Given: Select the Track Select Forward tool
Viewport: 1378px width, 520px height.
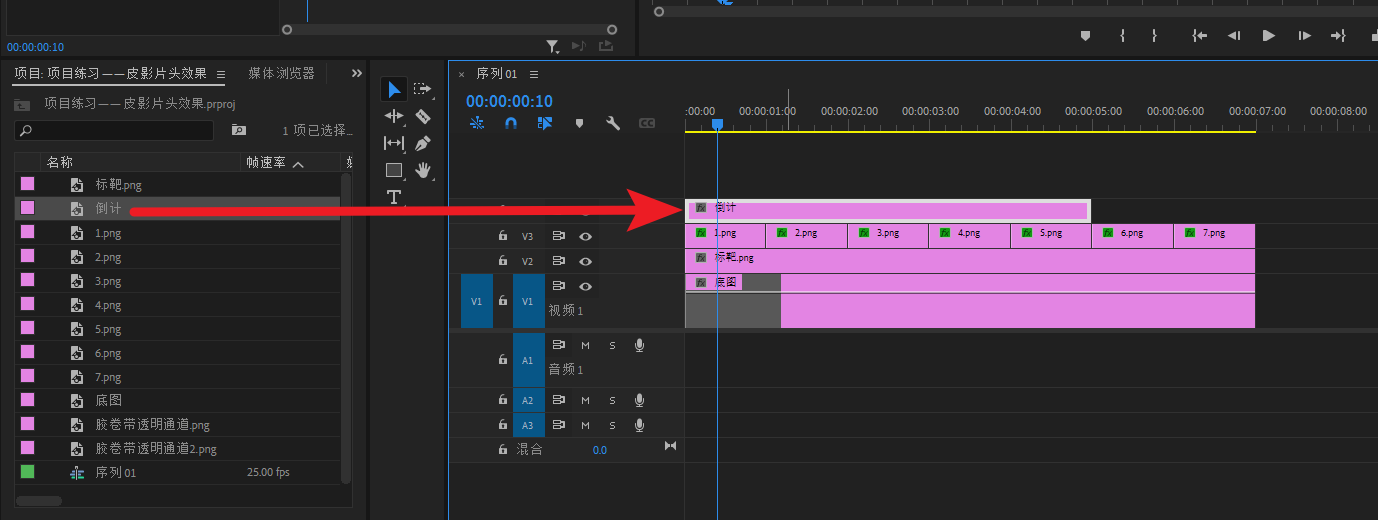Looking at the screenshot, I should point(423,89).
